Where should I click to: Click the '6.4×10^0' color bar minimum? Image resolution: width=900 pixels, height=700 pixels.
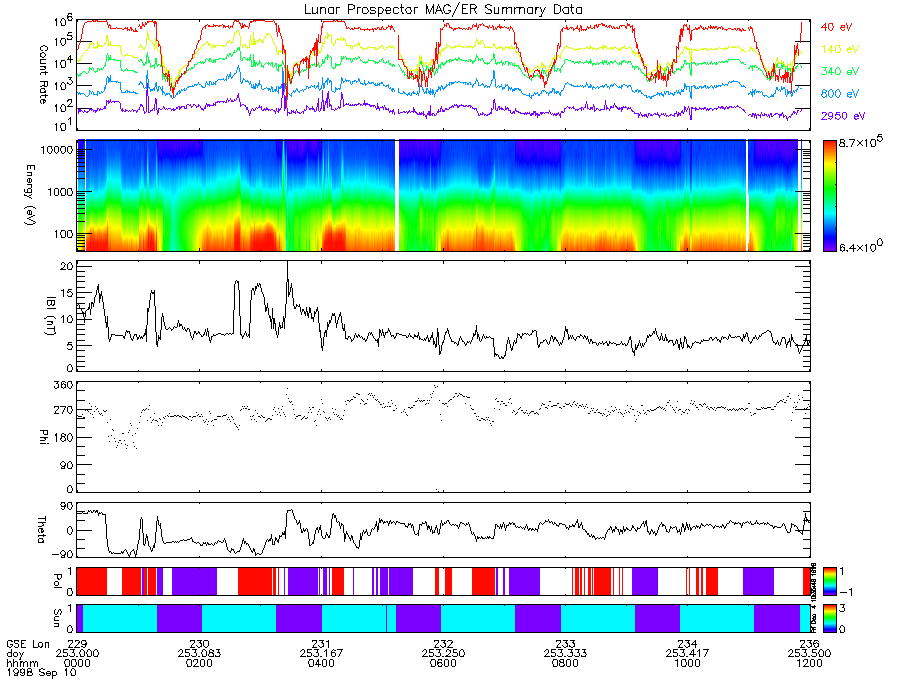(860, 246)
